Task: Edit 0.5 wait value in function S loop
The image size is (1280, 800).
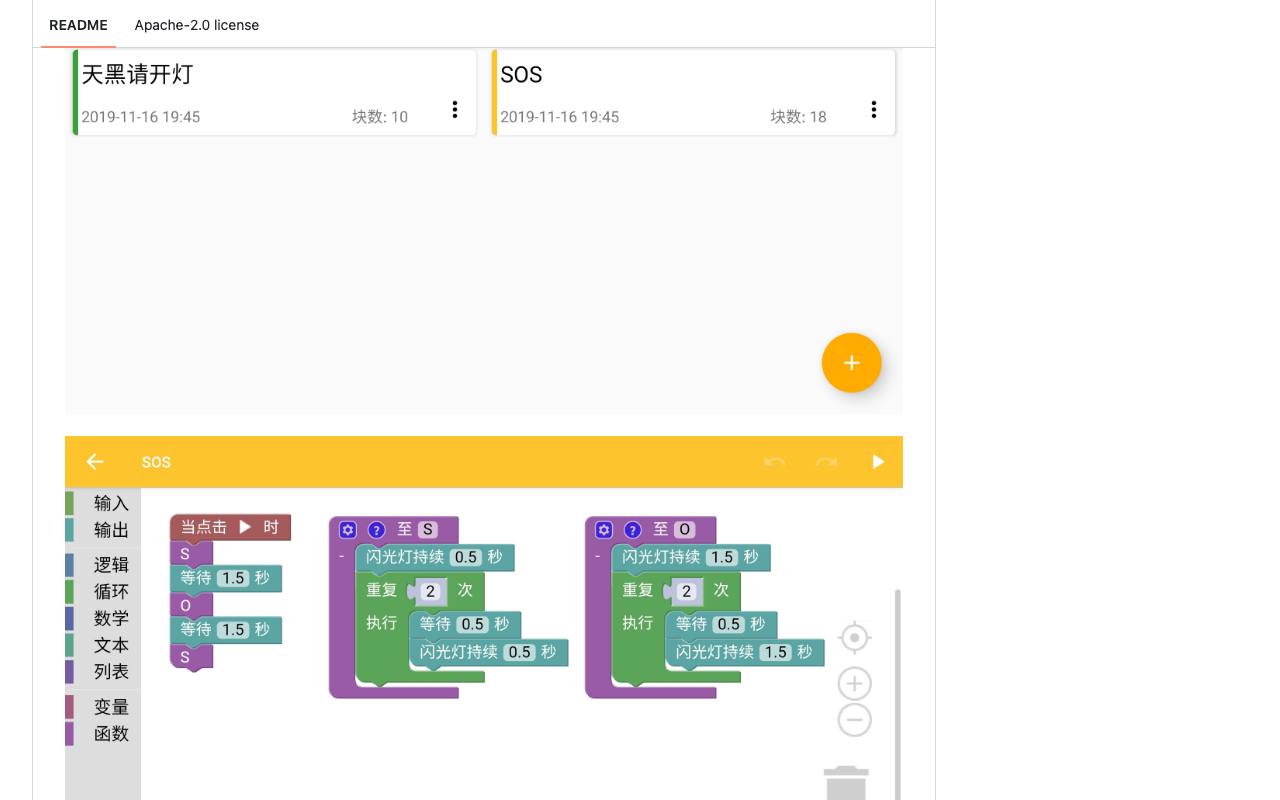Action: (472, 625)
